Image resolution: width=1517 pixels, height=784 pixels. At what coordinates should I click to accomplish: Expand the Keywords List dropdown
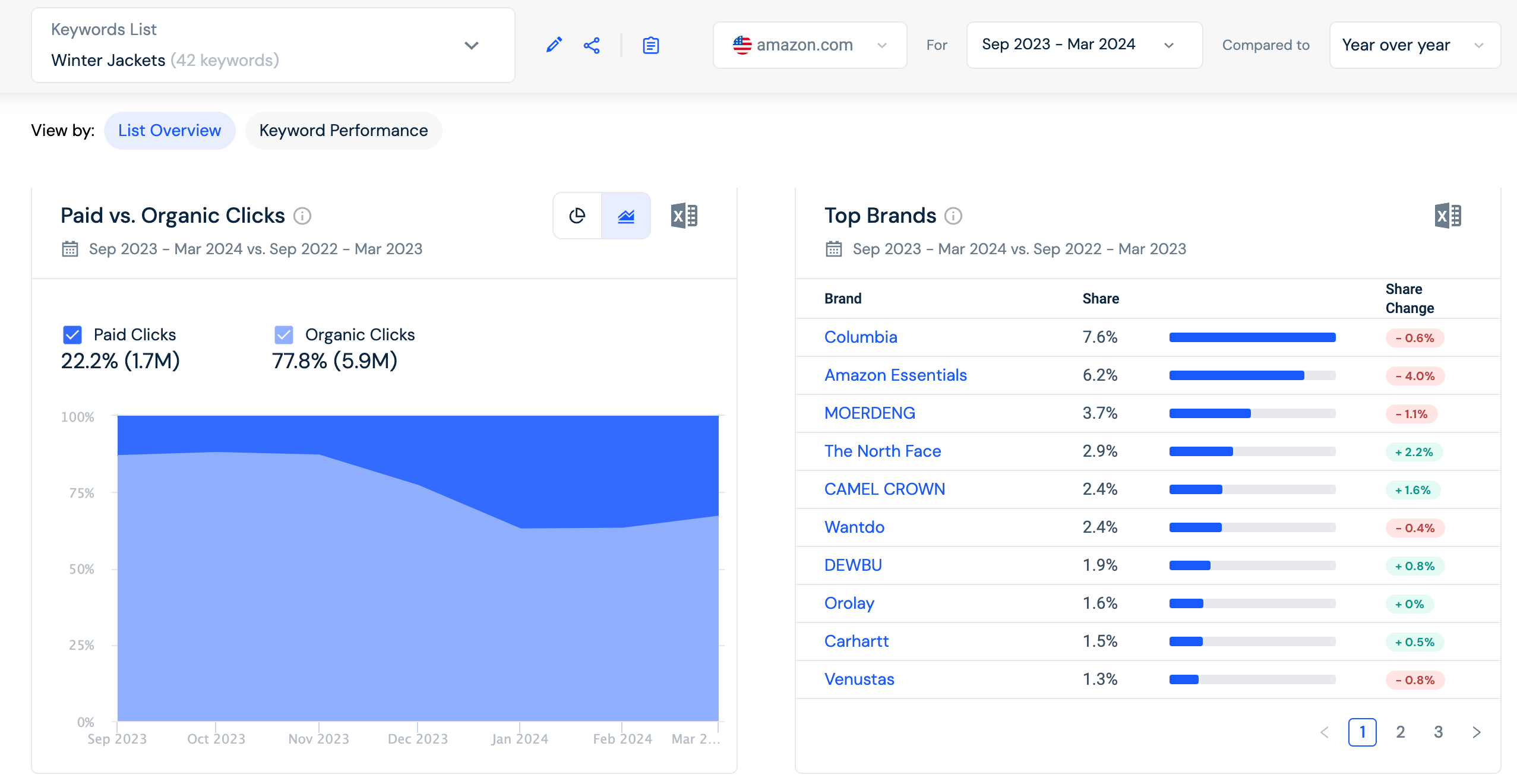[x=273, y=45]
